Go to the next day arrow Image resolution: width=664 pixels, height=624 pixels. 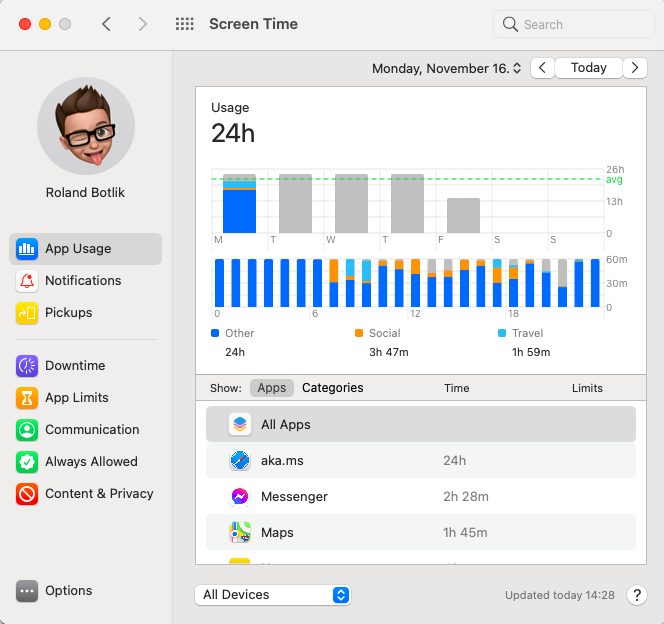(634, 68)
